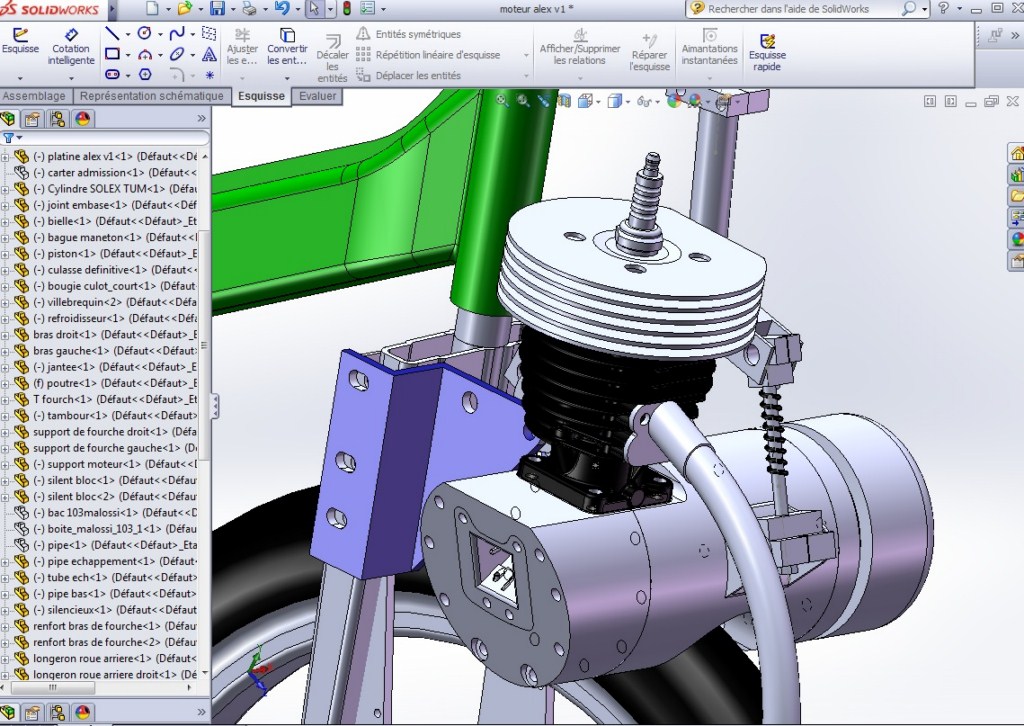Open the Convertir les entités dropdown arrow
The height and width of the screenshot is (726, 1024).
(x=287, y=78)
